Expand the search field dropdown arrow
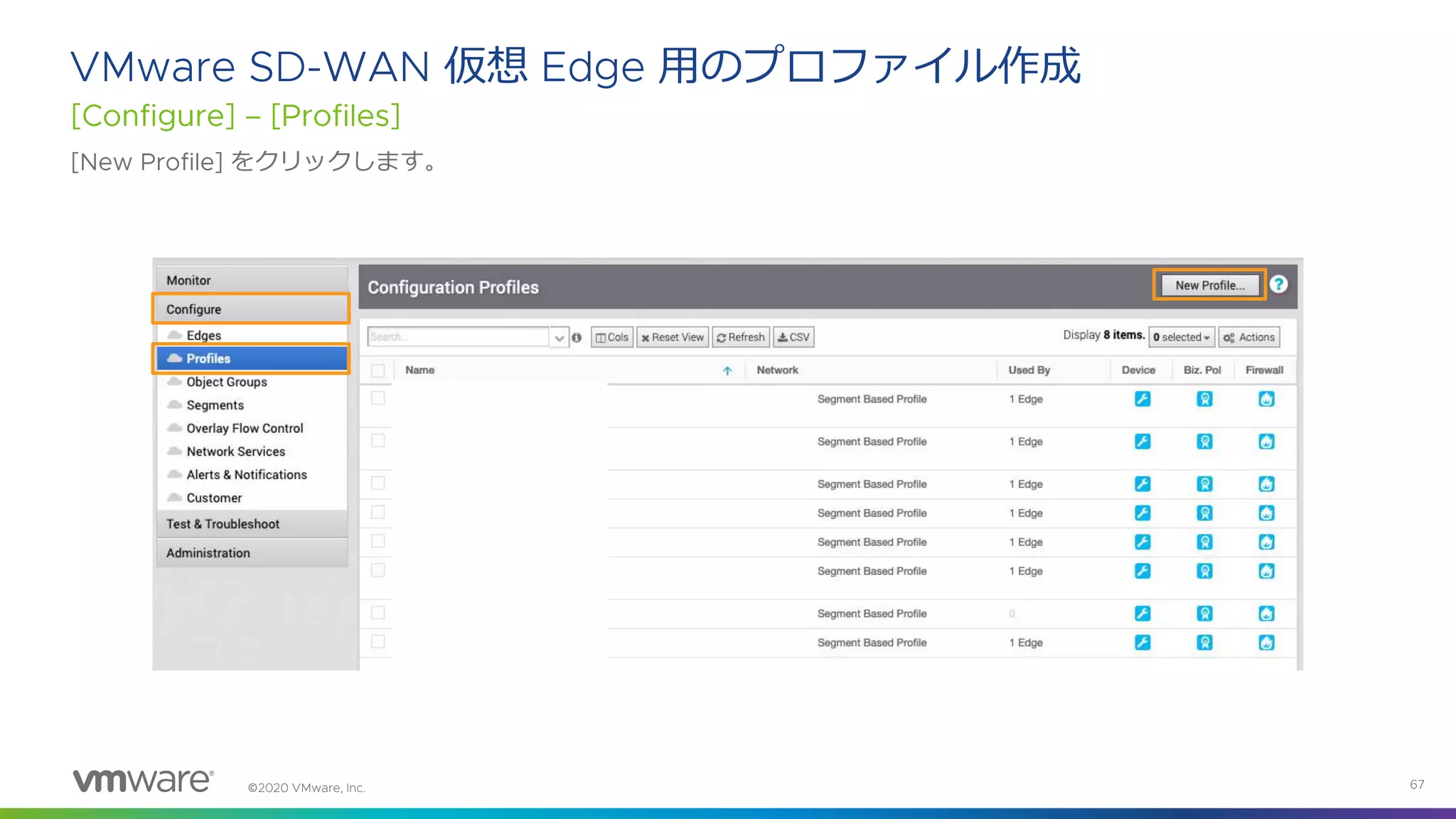Viewport: 1456px width, 819px height. coord(560,338)
